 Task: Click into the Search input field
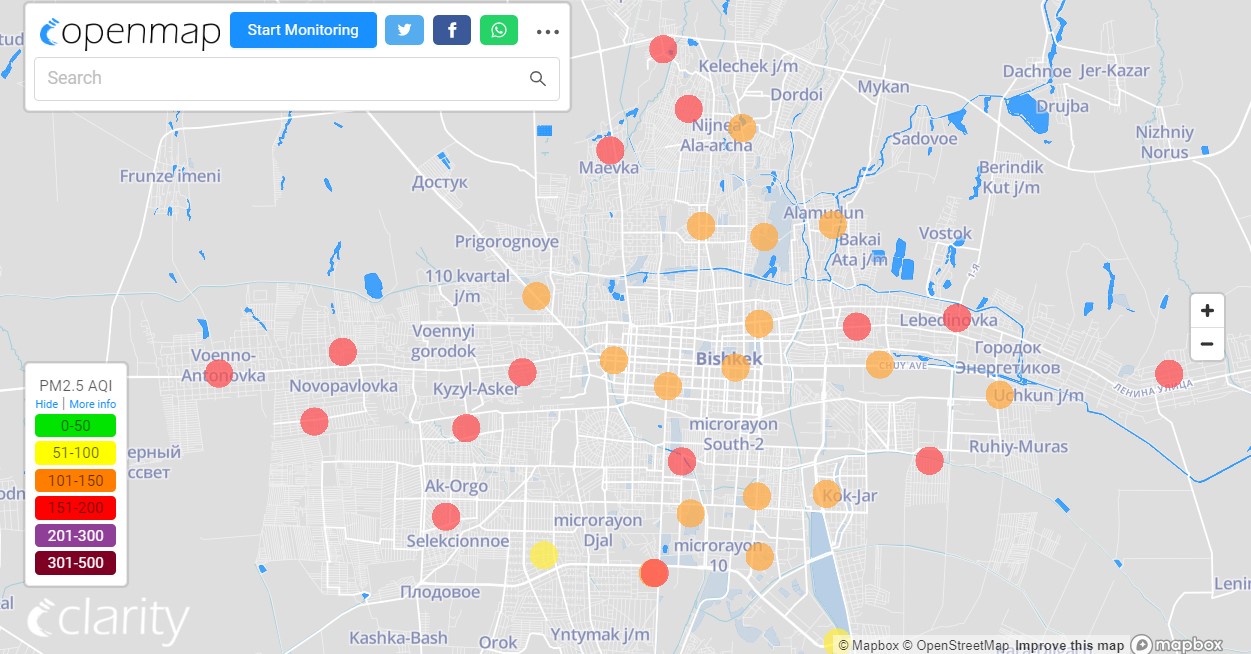point(280,79)
